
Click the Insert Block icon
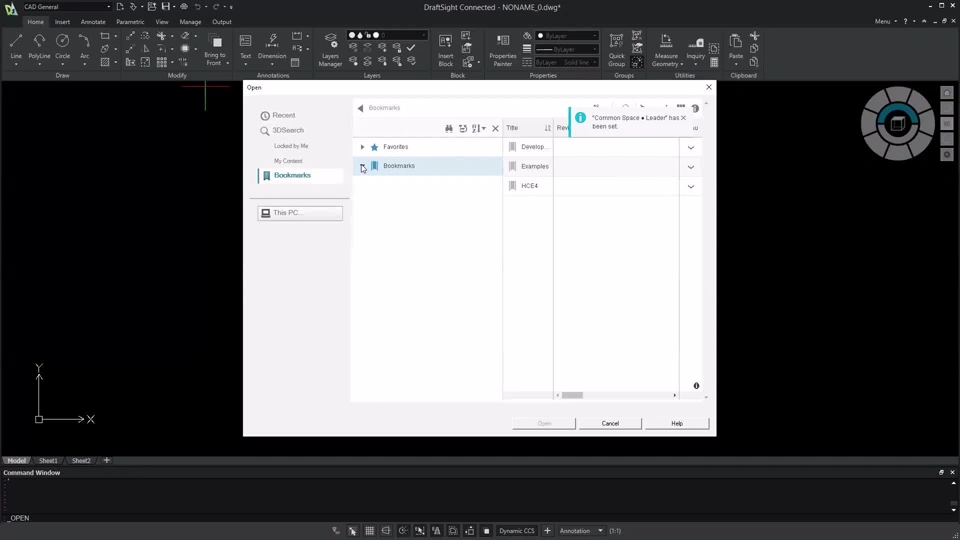(446, 50)
